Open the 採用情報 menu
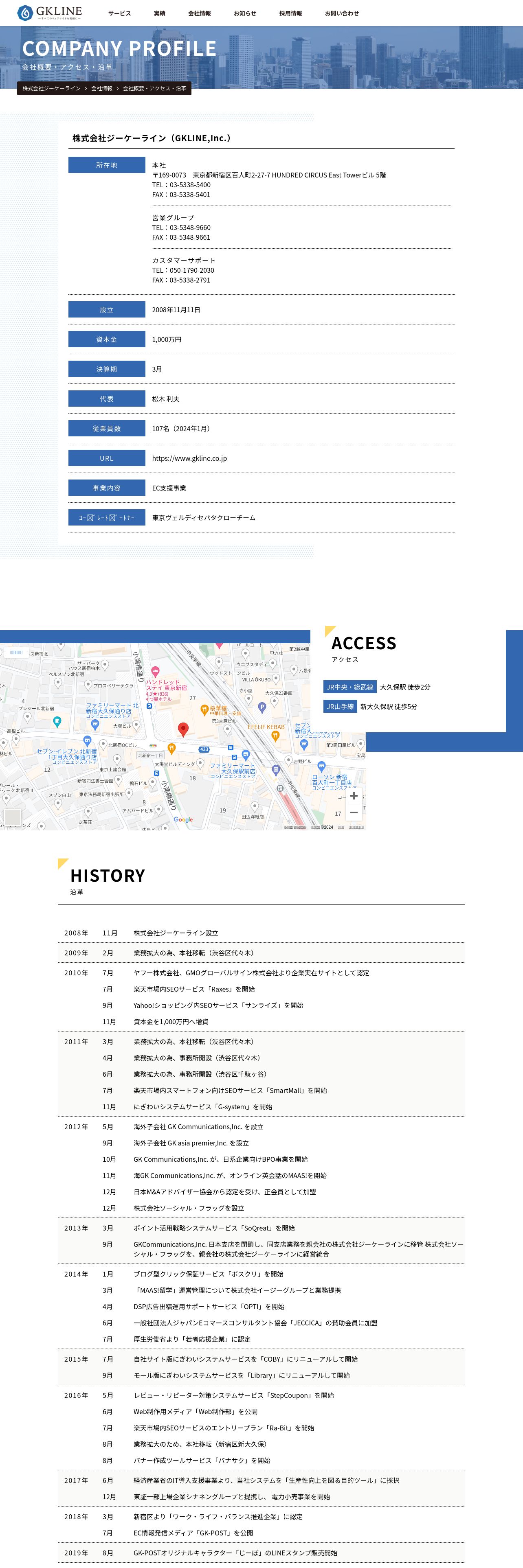Screen dimensions: 523x1568 point(290,13)
